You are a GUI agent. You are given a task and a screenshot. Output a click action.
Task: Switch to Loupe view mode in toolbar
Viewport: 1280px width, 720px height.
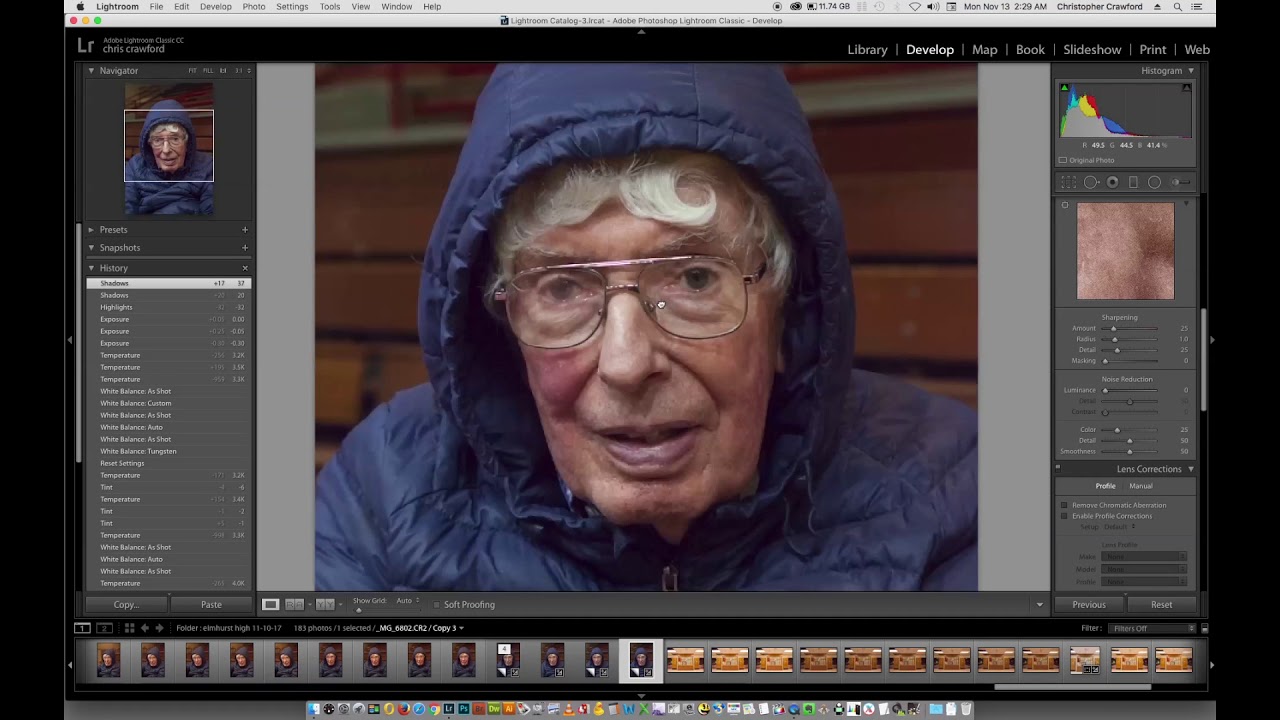pyautogui.click(x=271, y=604)
